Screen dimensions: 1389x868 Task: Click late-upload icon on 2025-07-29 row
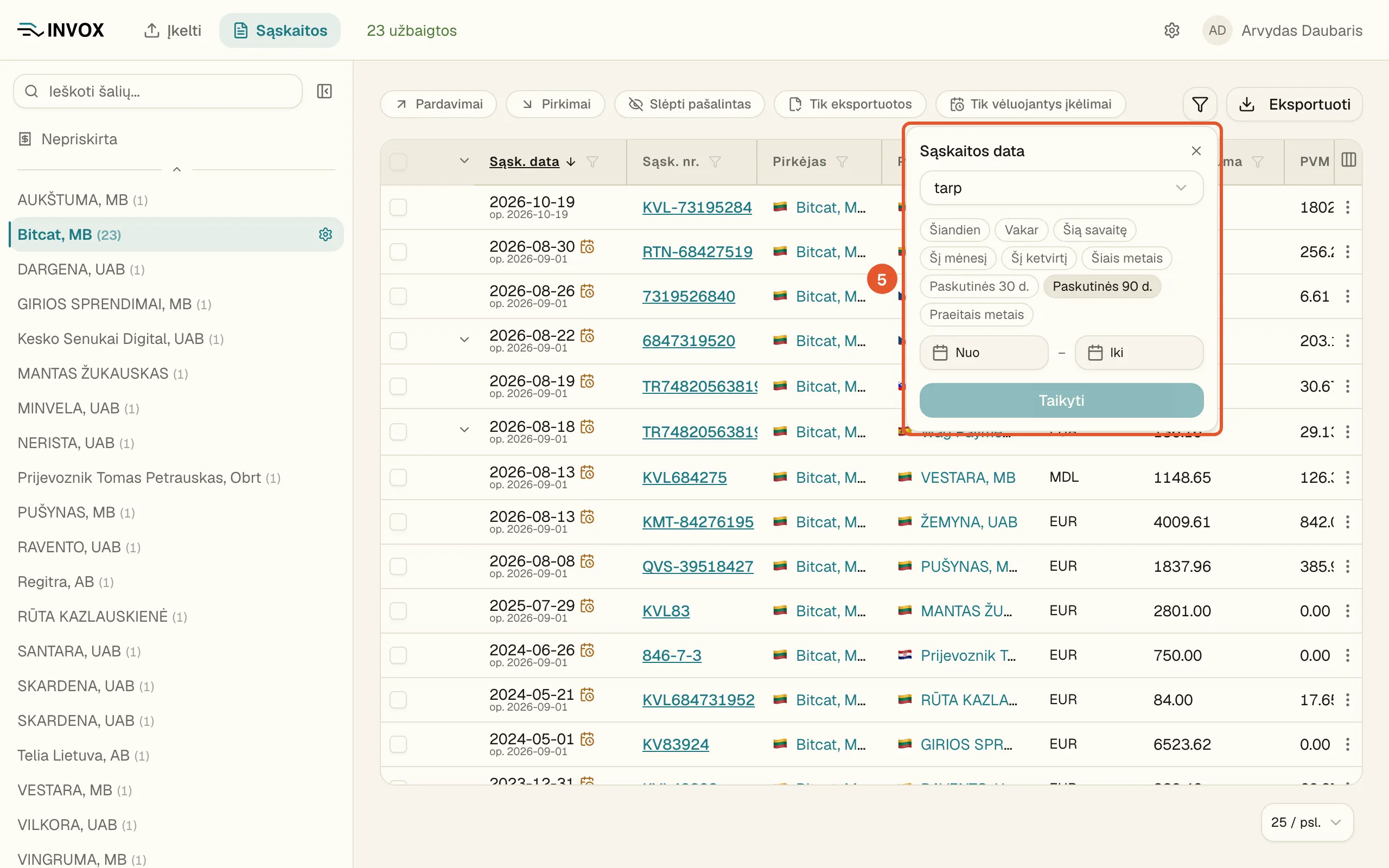tap(587, 605)
